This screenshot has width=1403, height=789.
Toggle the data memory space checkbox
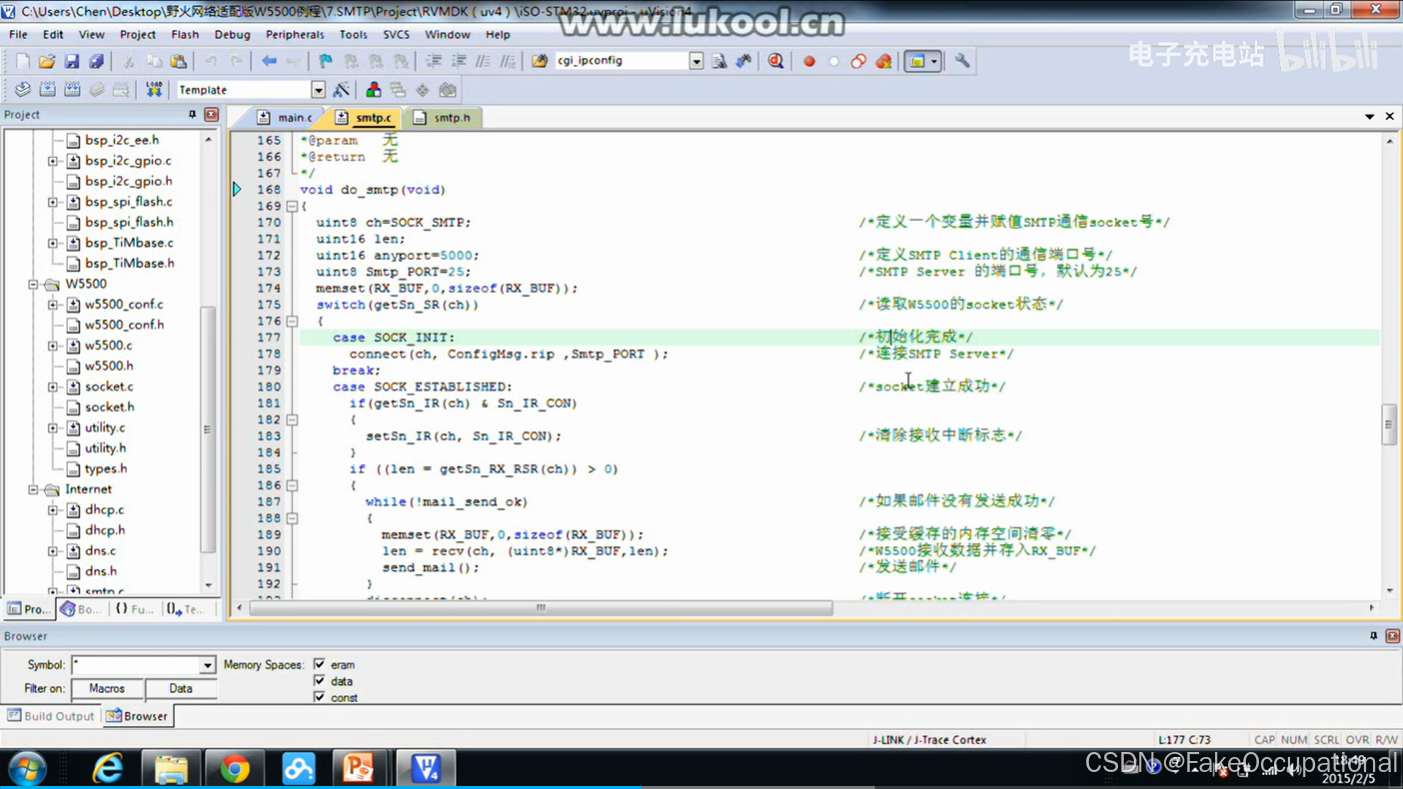pos(319,681)
